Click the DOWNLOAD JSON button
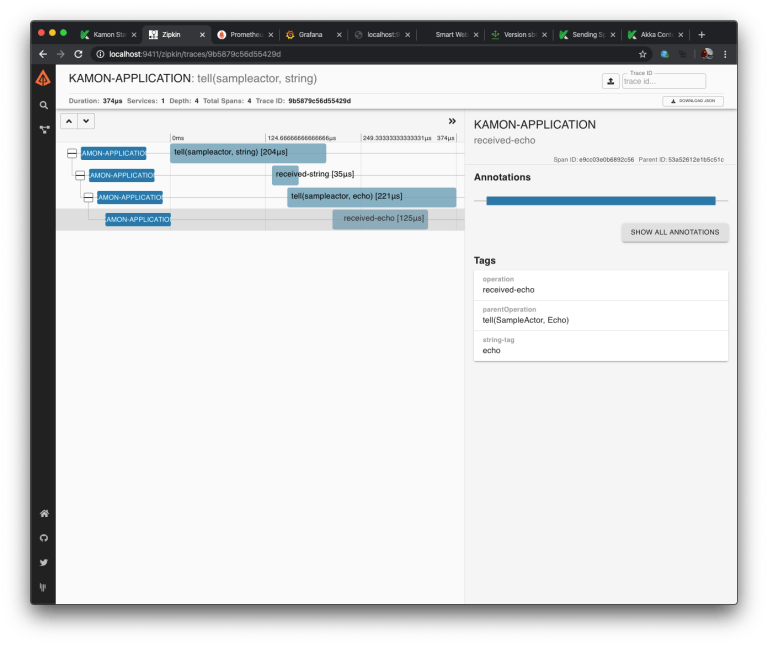 click(x=693, y=101)
